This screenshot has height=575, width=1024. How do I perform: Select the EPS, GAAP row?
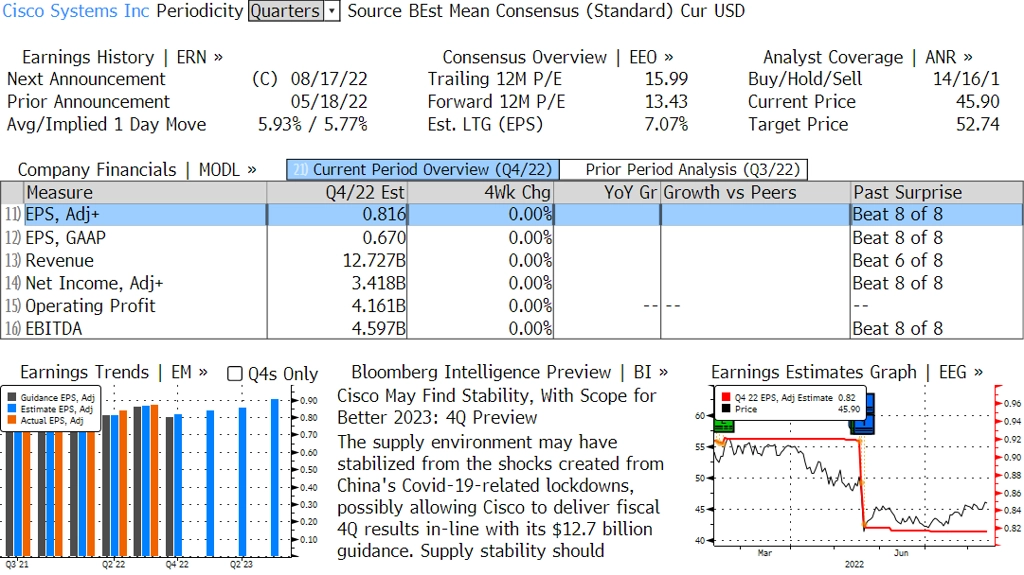tap(512, 237)
